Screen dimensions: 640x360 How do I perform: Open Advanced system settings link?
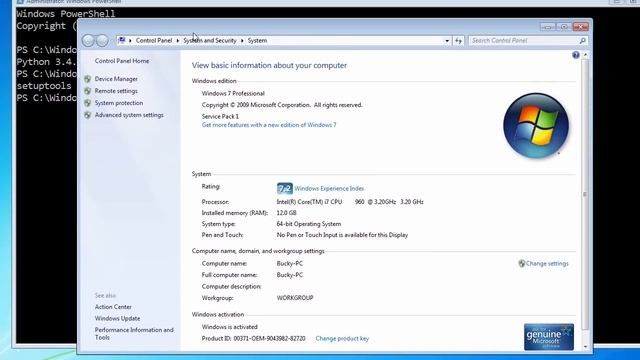(129, 115)
